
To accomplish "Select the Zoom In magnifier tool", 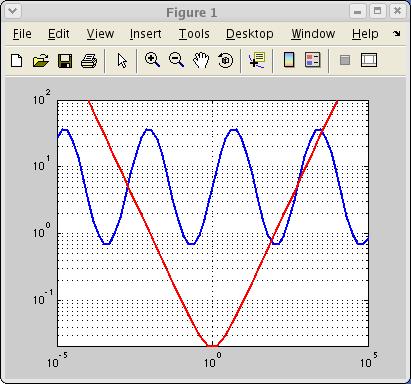I will [152, 60].
